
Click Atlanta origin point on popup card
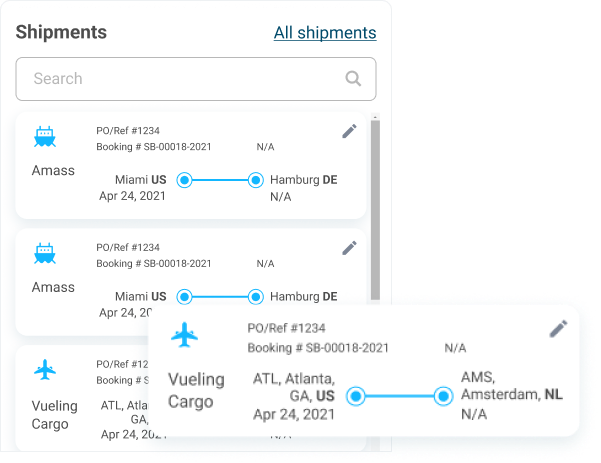pos(354,396)
